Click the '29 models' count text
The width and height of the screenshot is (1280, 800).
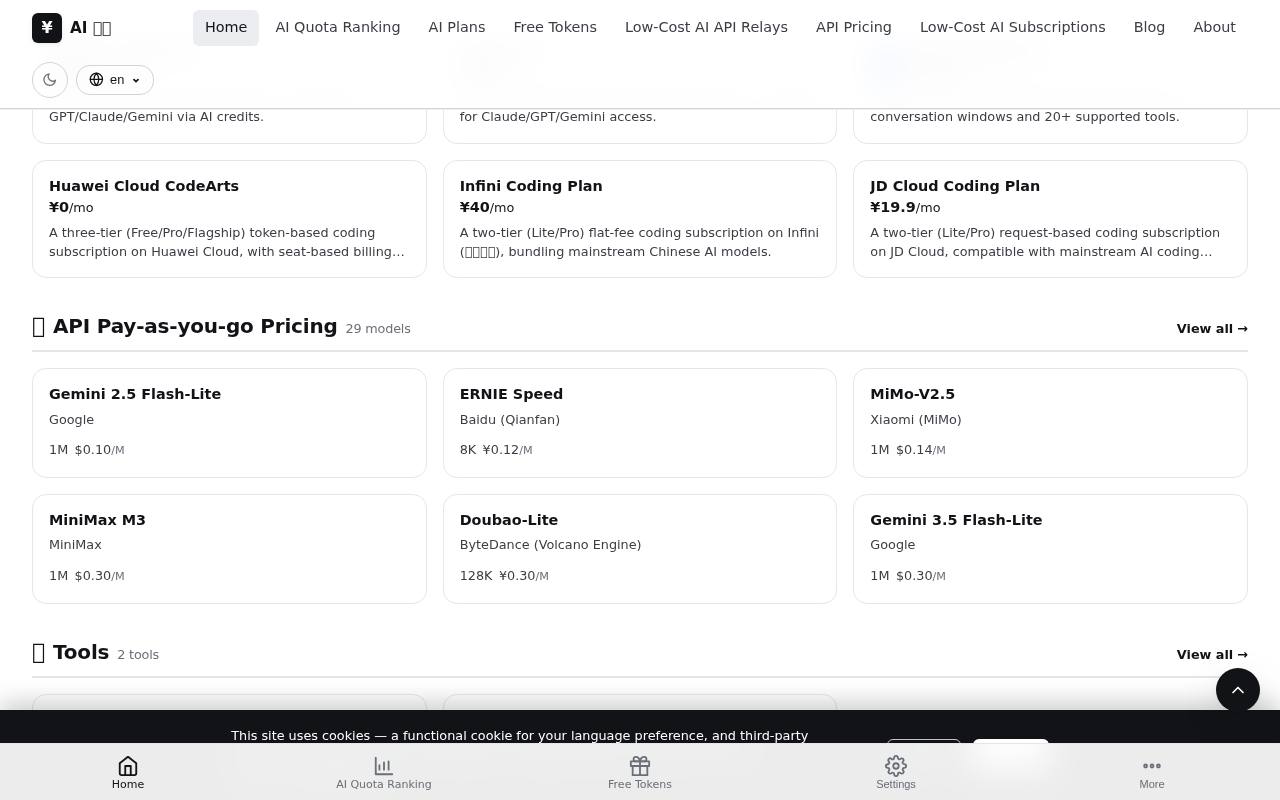point(378,329)
